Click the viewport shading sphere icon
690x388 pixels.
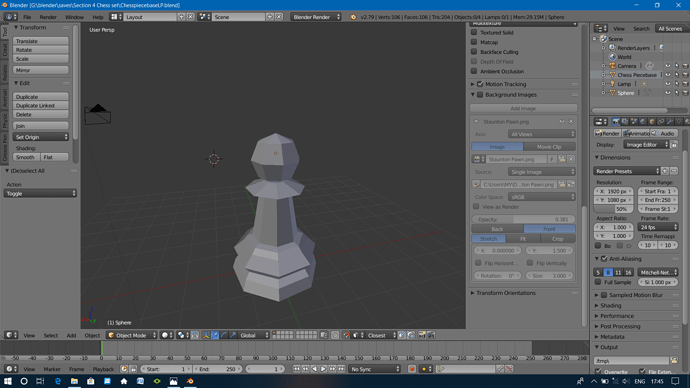click(x=167, y=335)
